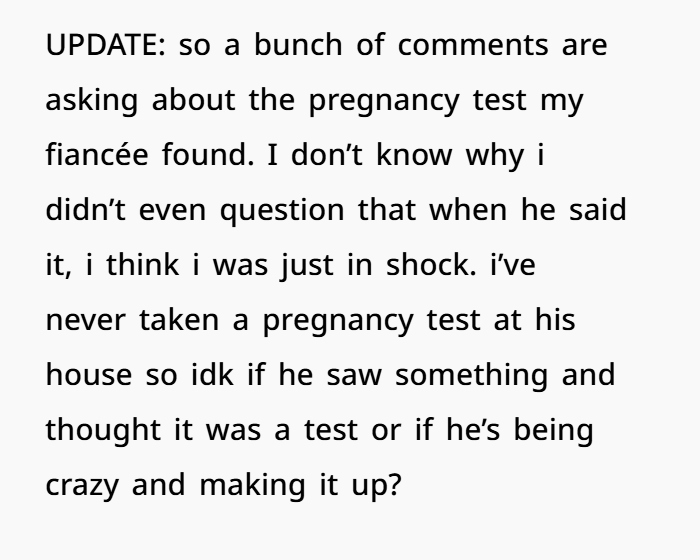The height and width of the screenshot is (560, 700).
Task: Click the word "thought" at the line start
Action: 103,432
